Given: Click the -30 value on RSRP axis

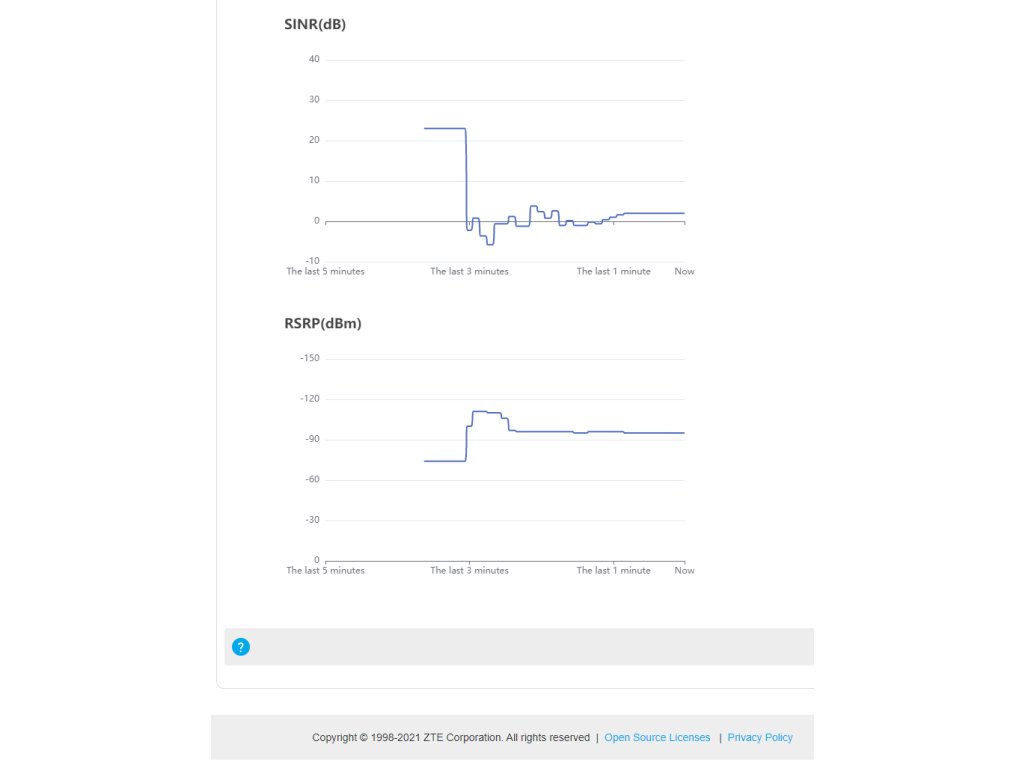Looking at the screenshot, I should (311, 520).
